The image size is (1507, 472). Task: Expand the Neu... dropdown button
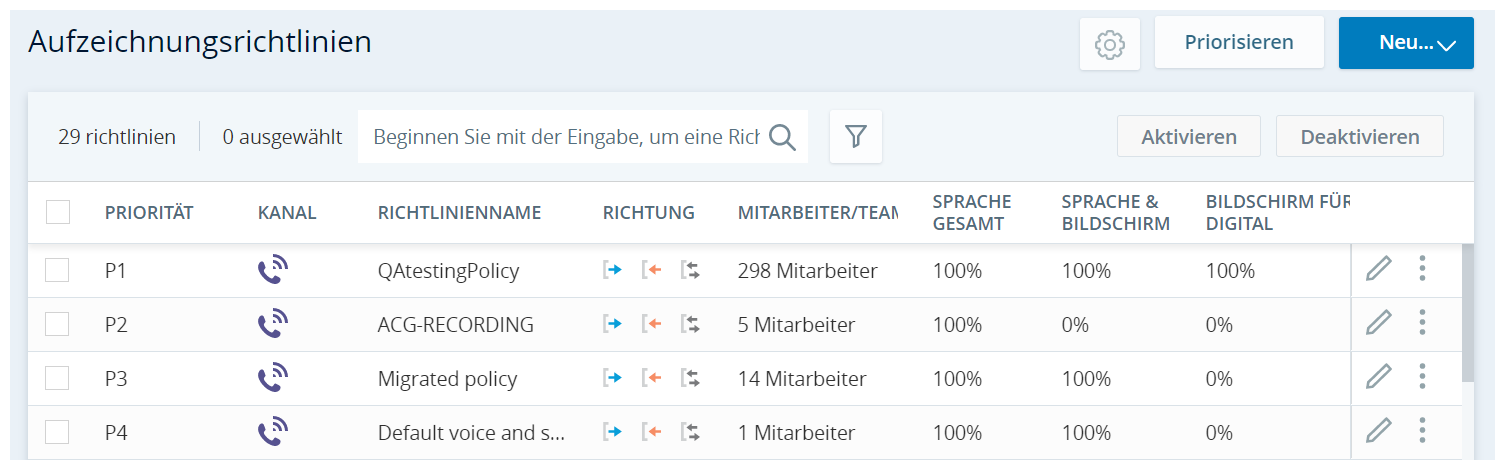click(x=1406, y=43)
